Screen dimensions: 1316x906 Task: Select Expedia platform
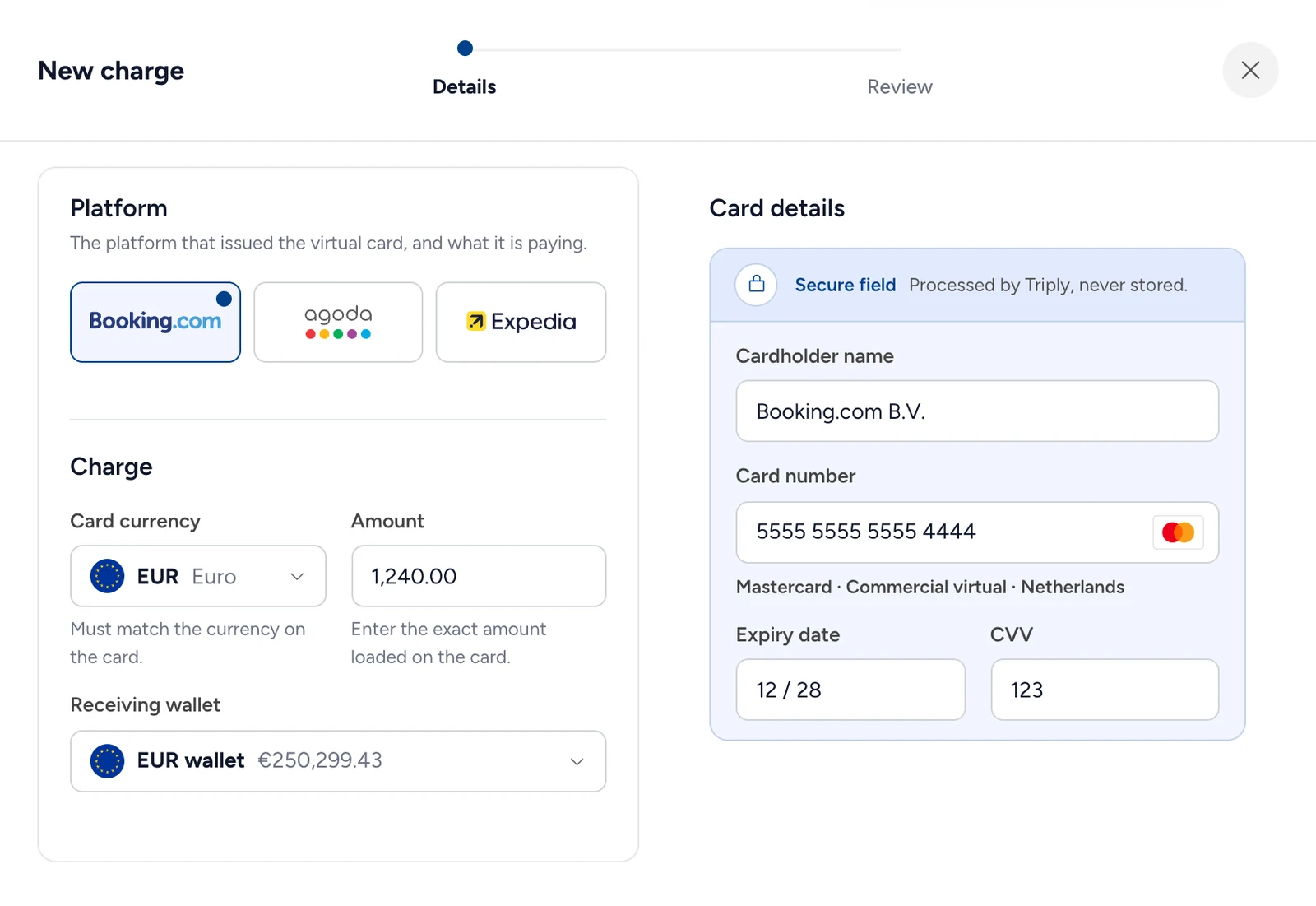point(521,323)
